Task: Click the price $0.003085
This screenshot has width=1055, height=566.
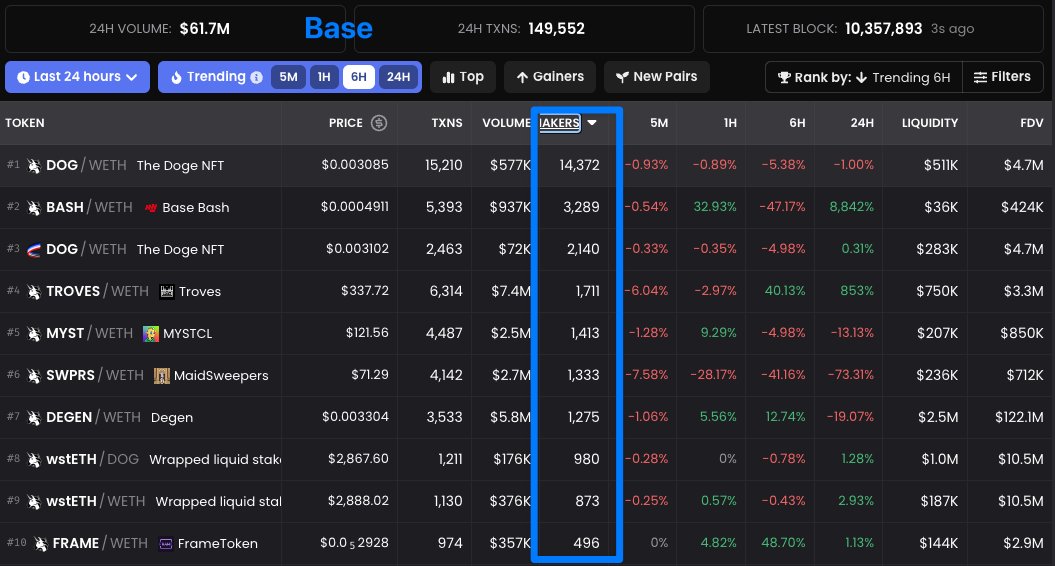Action: 355,165
